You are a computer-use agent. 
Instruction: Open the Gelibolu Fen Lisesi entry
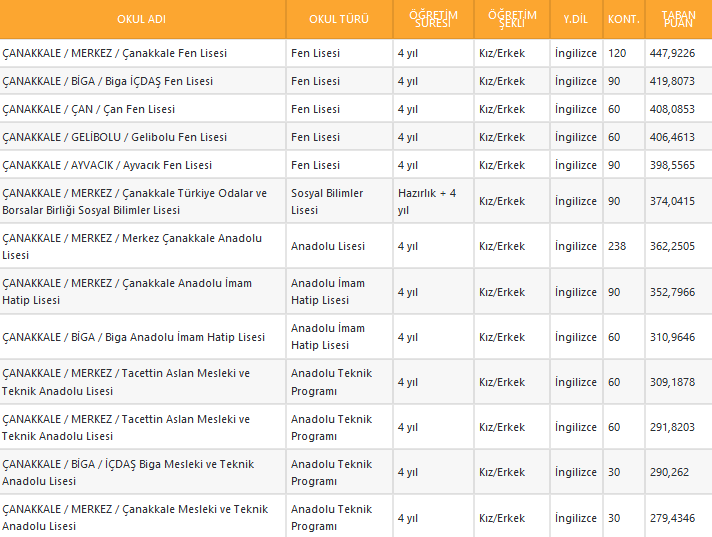click(115, 137)
